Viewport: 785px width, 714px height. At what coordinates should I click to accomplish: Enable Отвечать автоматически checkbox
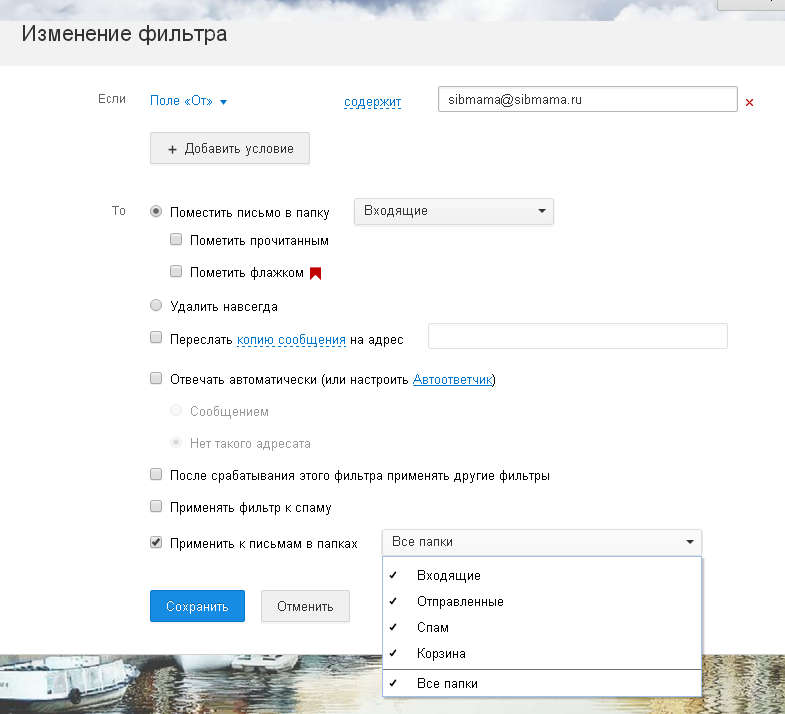[x=156, y=378]
